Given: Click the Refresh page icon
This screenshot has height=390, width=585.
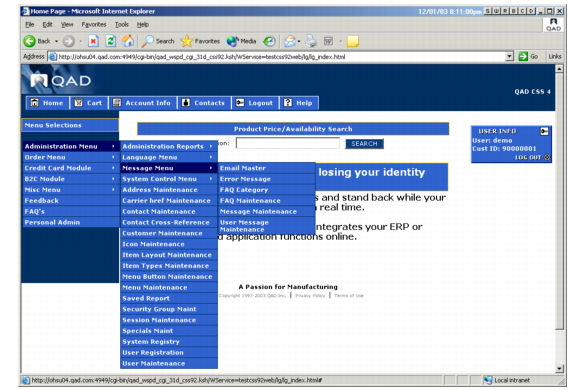Looking at the screenshot, I should tap(111, 41).
